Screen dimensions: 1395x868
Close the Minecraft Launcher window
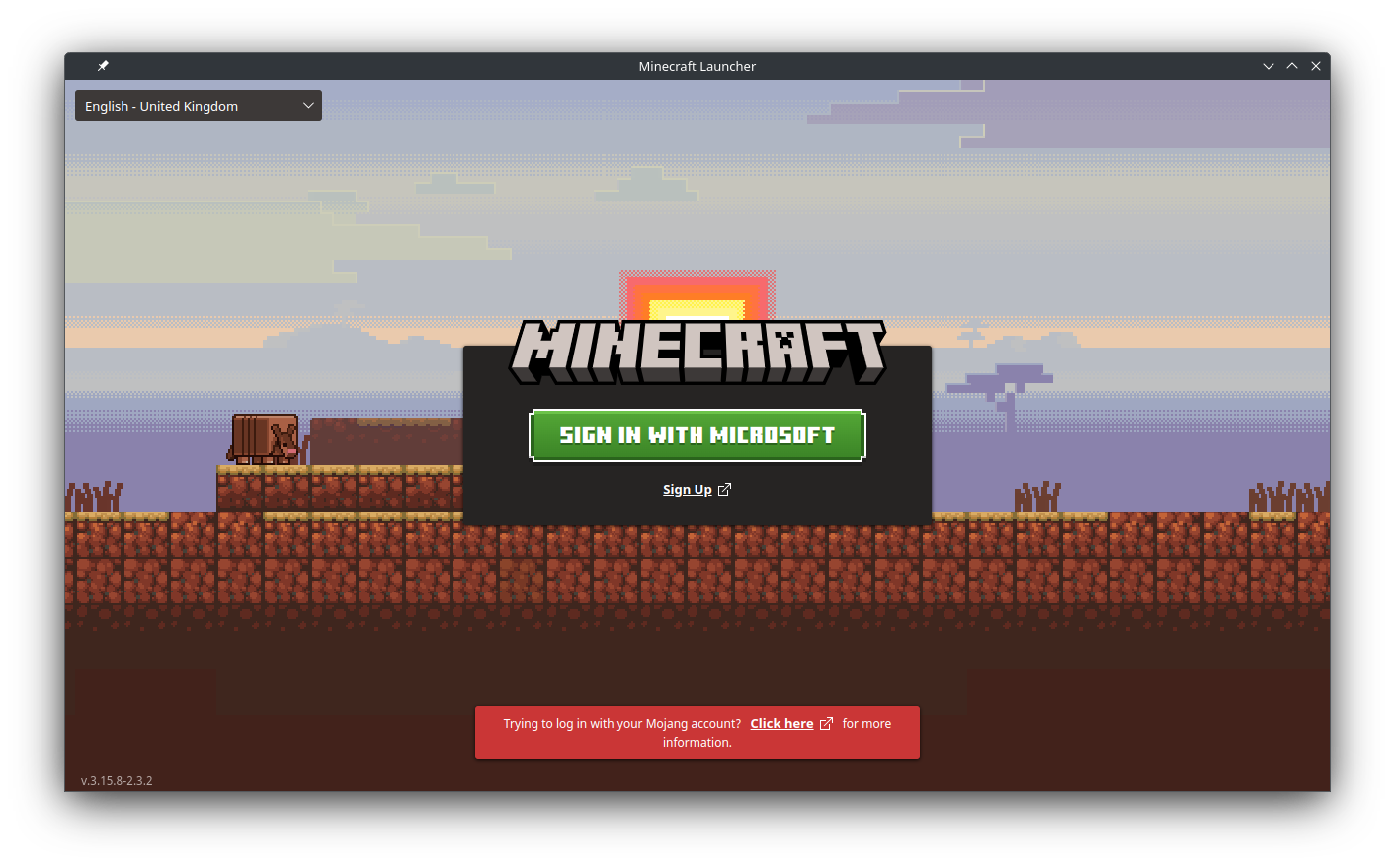(1316, 66)
